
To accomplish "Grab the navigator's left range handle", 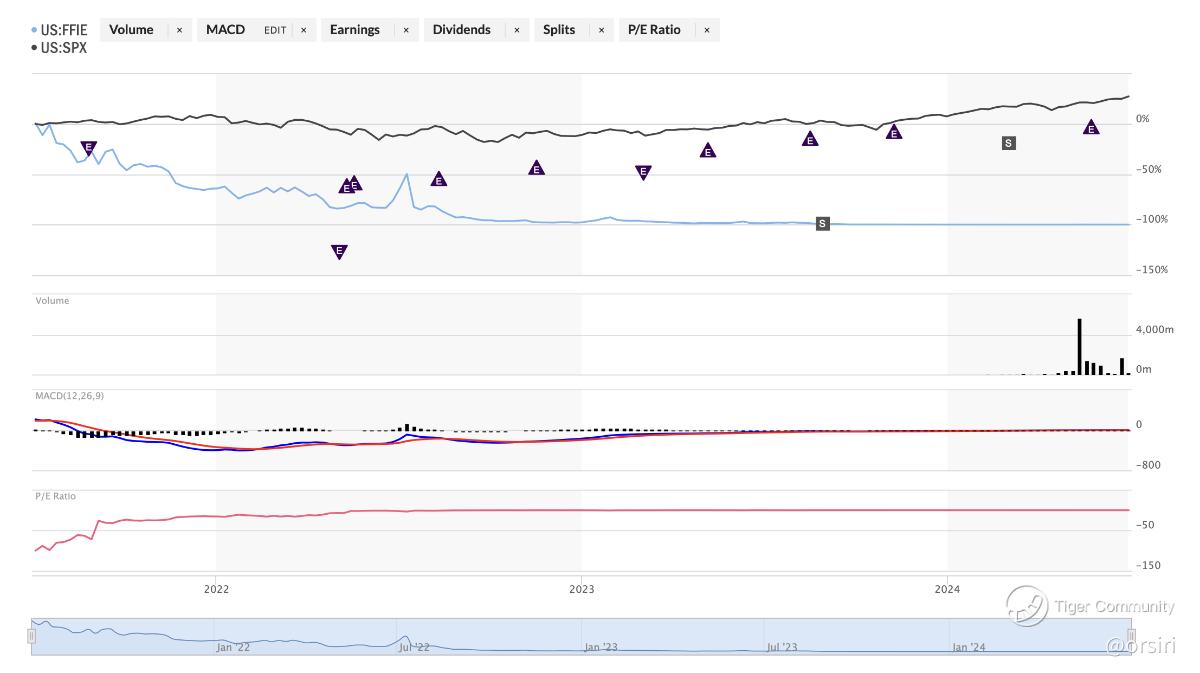I will (x=33, y=635).
